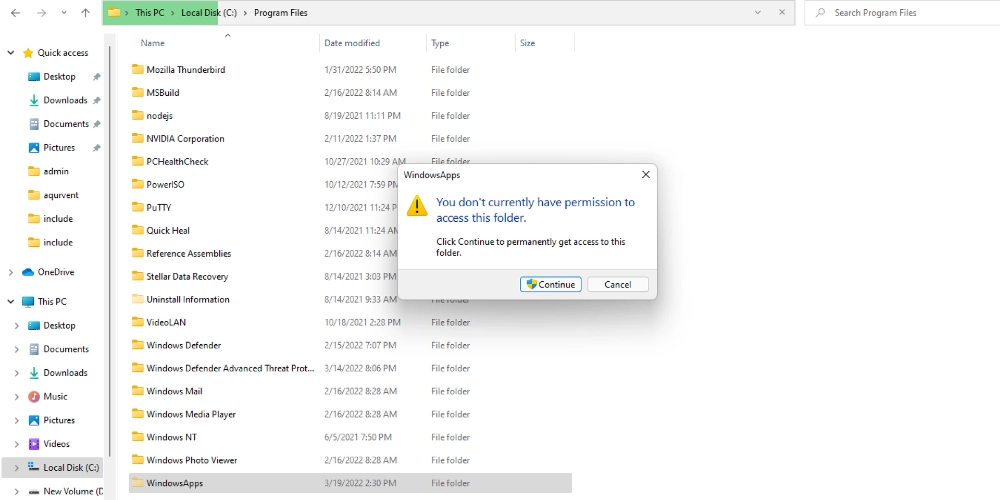The image size is (1000, 500).
Task: Select the Uninstall Information folder icon
Action: tap(138, 299)
